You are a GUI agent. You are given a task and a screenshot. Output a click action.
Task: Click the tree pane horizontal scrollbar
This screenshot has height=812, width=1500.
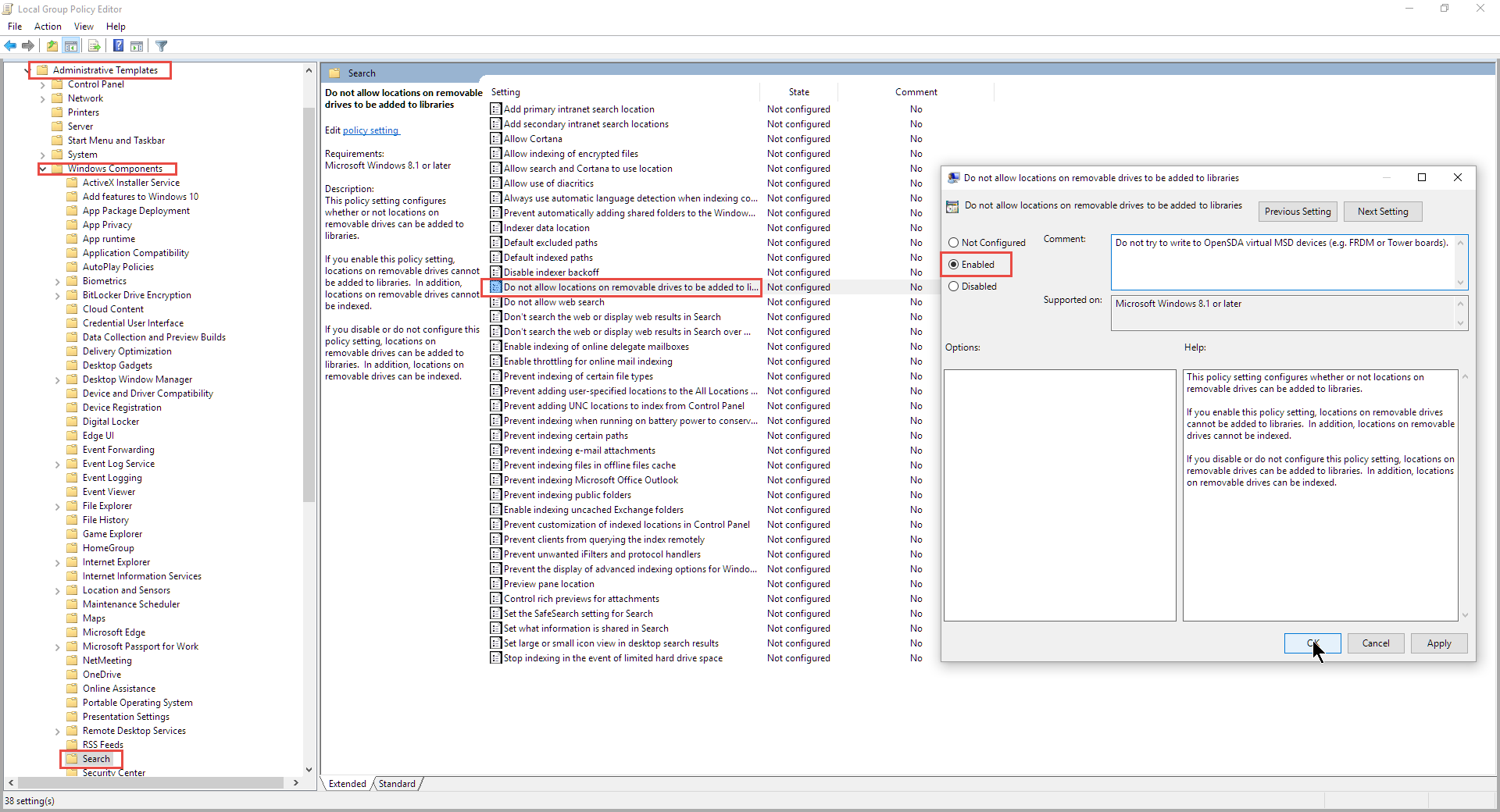point(150,782)
